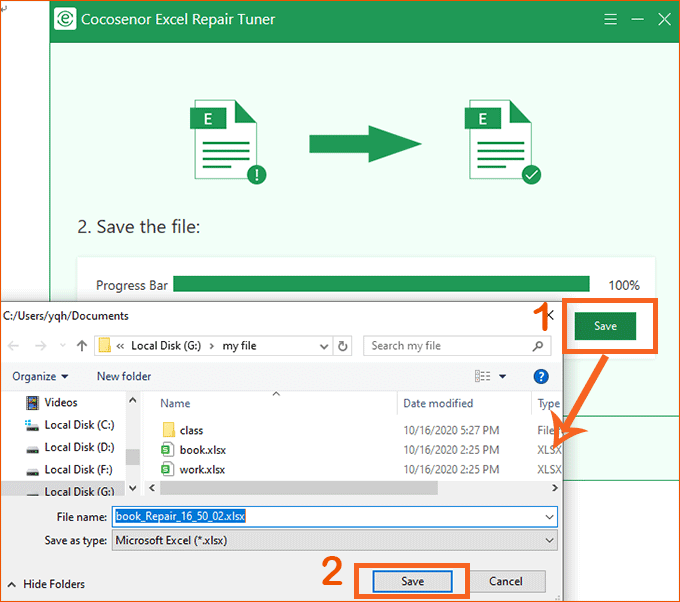Screen dimensions: 680x602
Task: Select the work.xlsx file
Action: [x=202, y=469]
